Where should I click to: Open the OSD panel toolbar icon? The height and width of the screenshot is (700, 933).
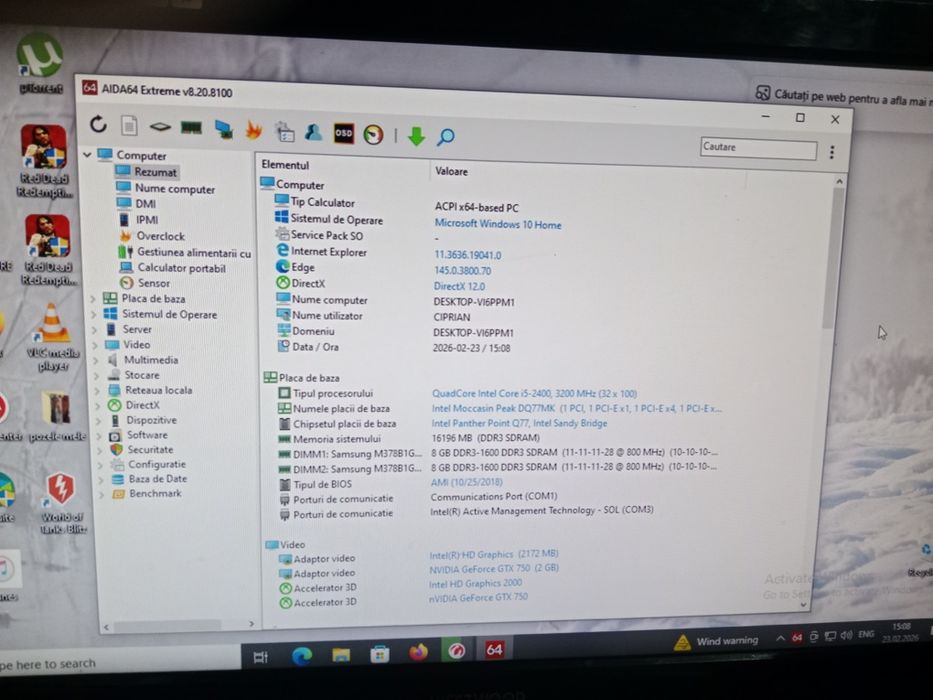[x=343, y=133]
